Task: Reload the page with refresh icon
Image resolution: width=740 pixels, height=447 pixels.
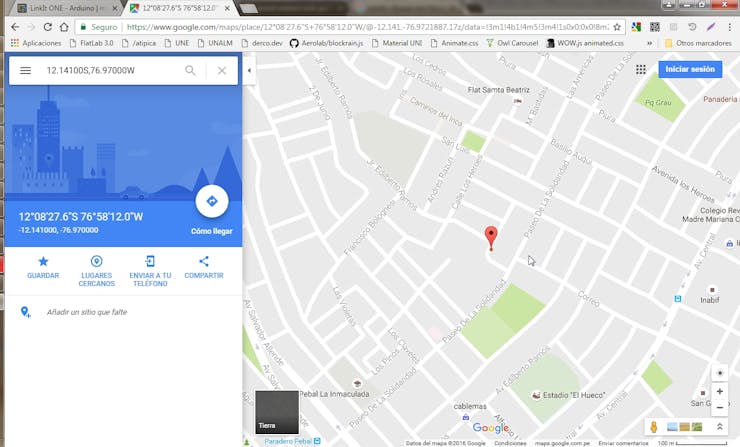Action: [47, 27]
